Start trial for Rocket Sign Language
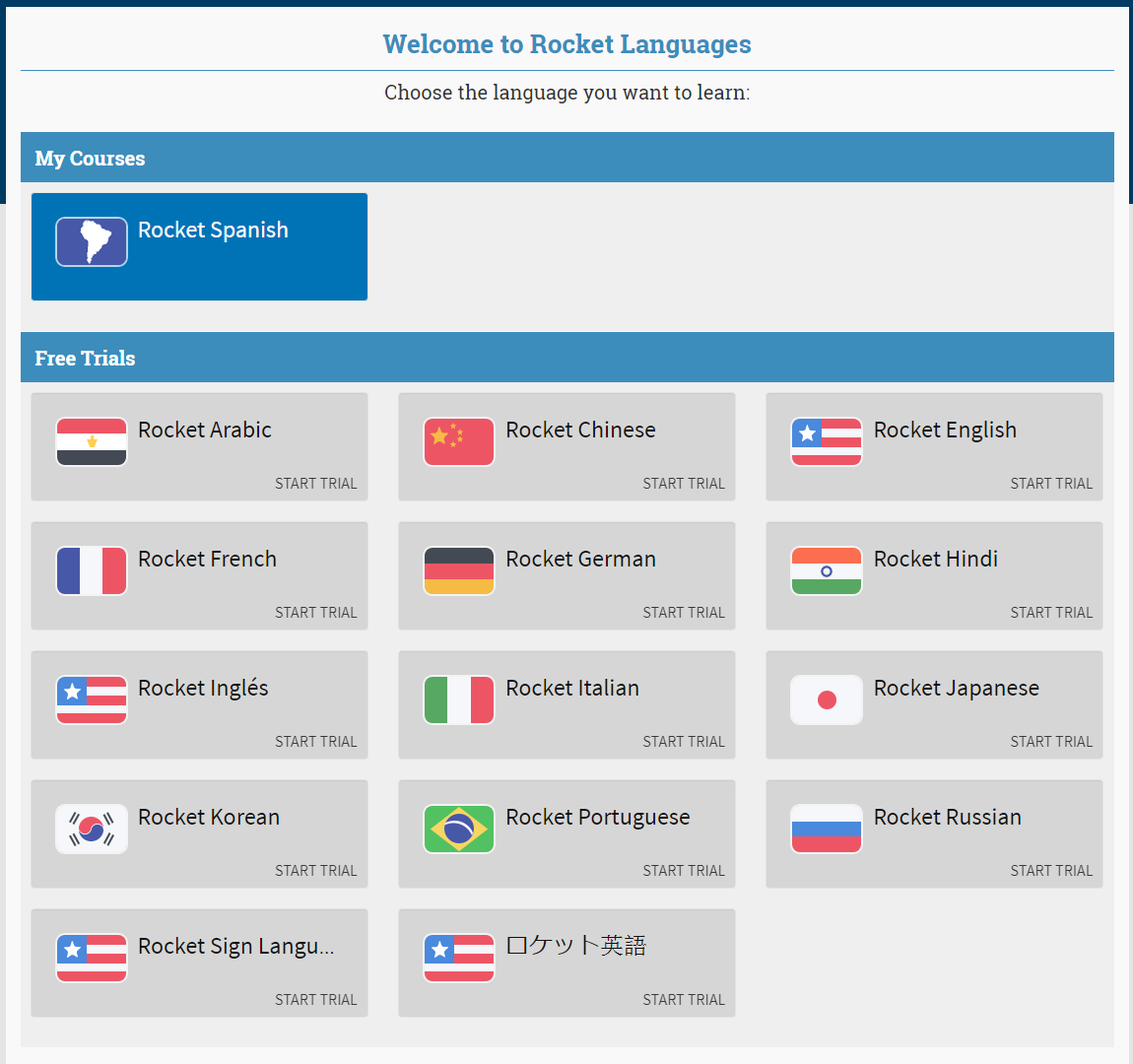Image resolution: width=1133 pixels, height=1064 pixels. (316, 1000)
